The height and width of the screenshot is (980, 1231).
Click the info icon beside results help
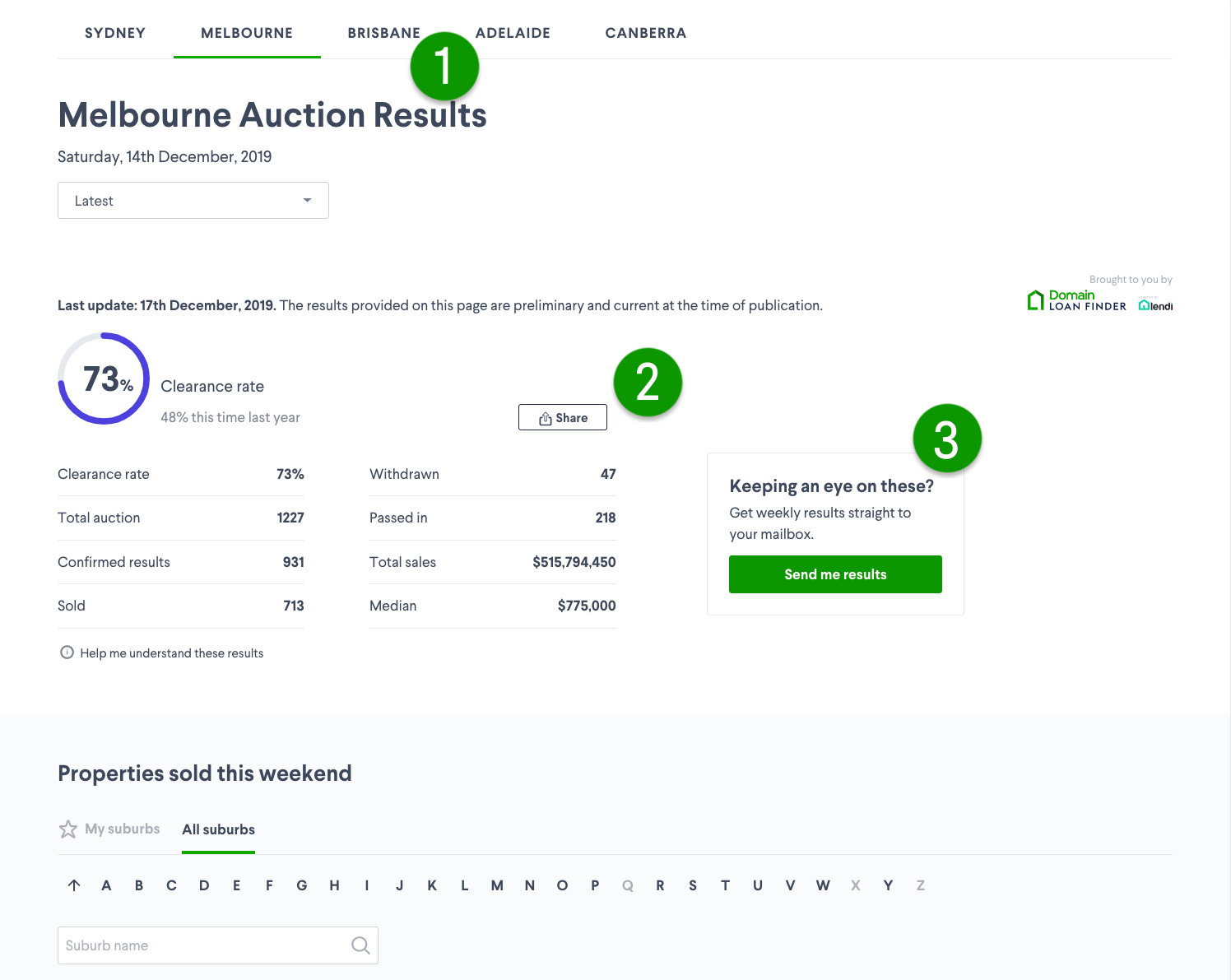[x=67, y=652]
